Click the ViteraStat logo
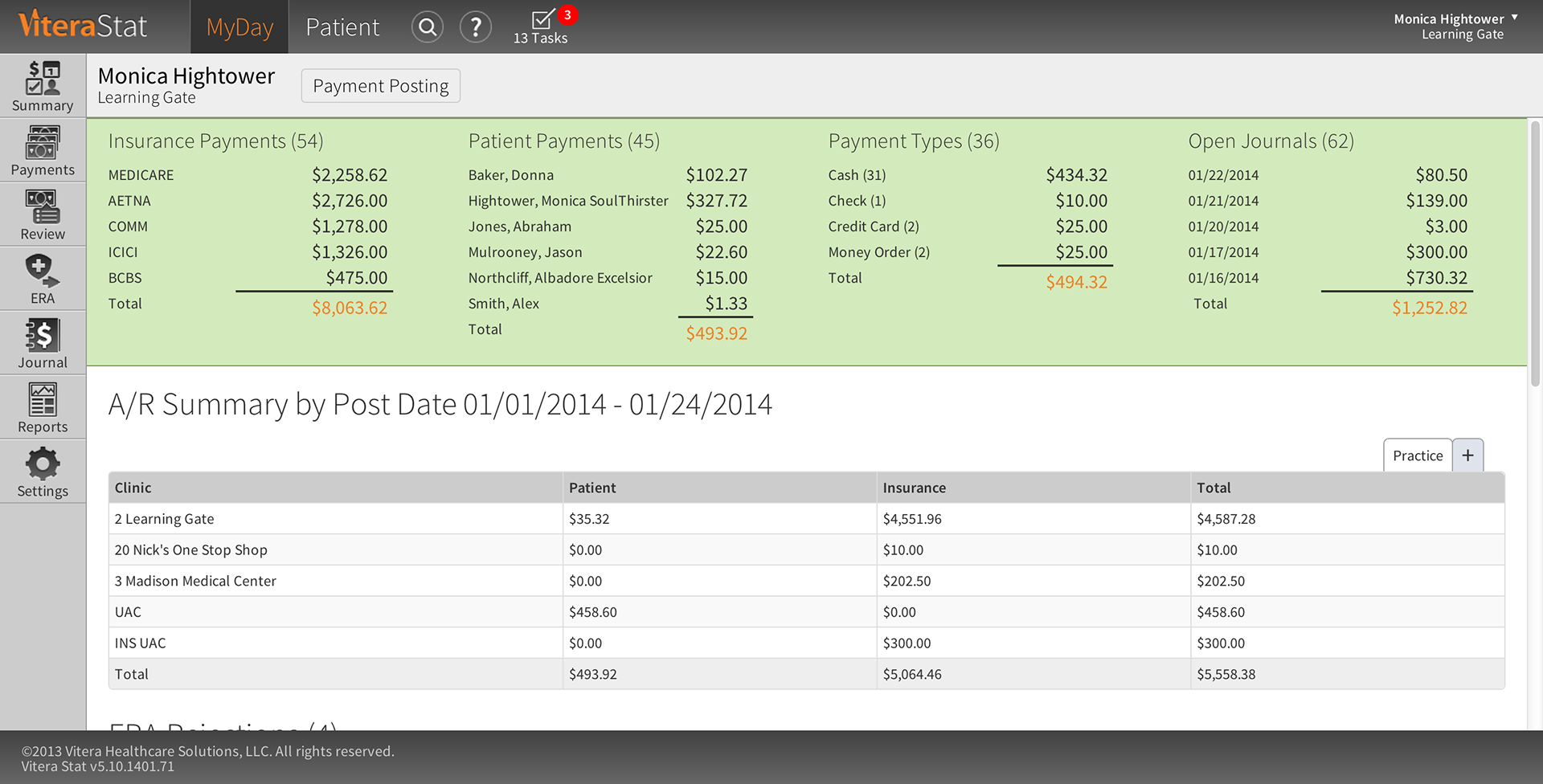The image size is (1543, 784). coord(83,26)
